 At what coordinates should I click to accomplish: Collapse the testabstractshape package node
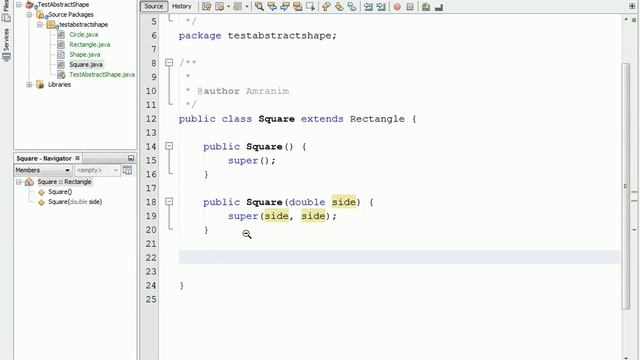(40, 24)
